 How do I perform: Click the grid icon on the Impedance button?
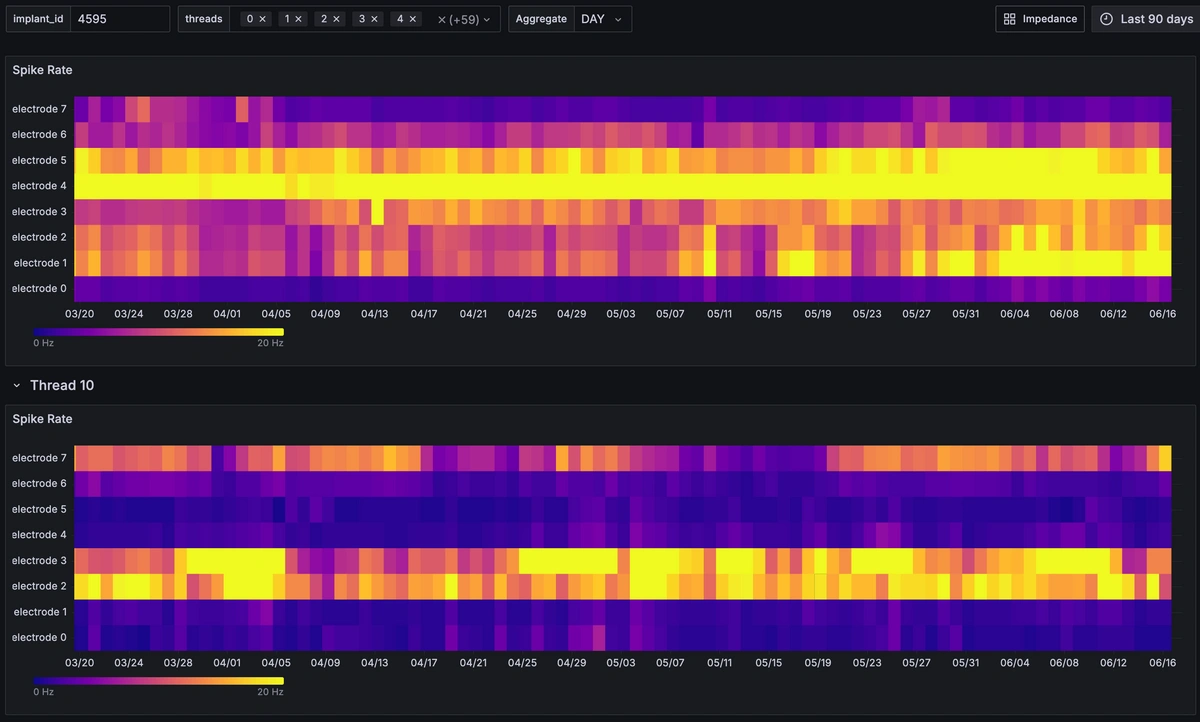[x=1009, y=18]
